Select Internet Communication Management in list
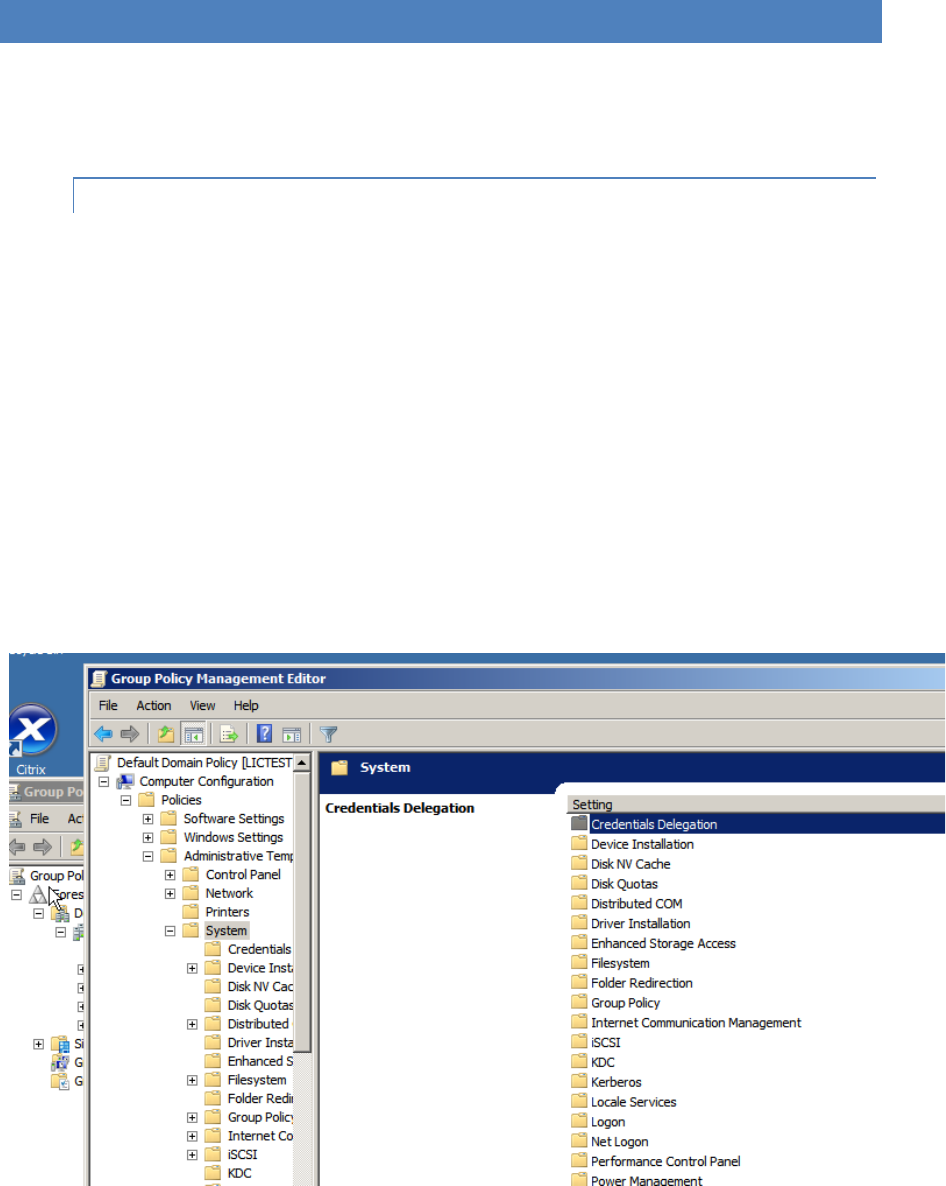The width and height of the screenshot is (946, 1186). [696, 1023]
